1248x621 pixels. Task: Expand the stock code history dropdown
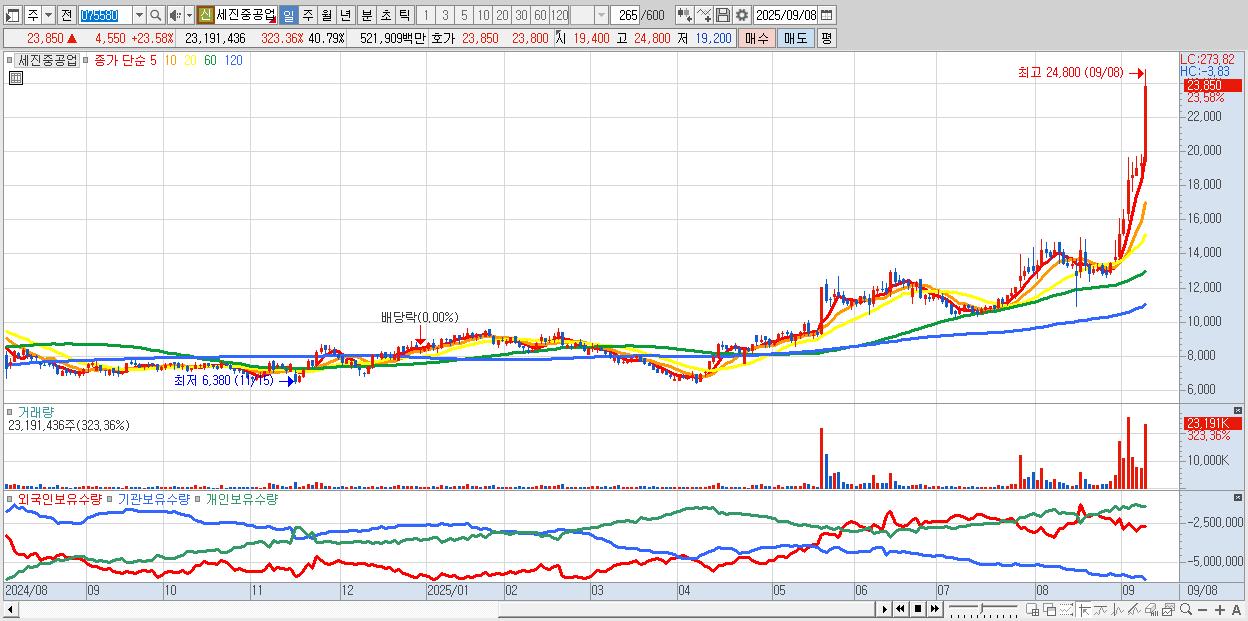point(139,15)
